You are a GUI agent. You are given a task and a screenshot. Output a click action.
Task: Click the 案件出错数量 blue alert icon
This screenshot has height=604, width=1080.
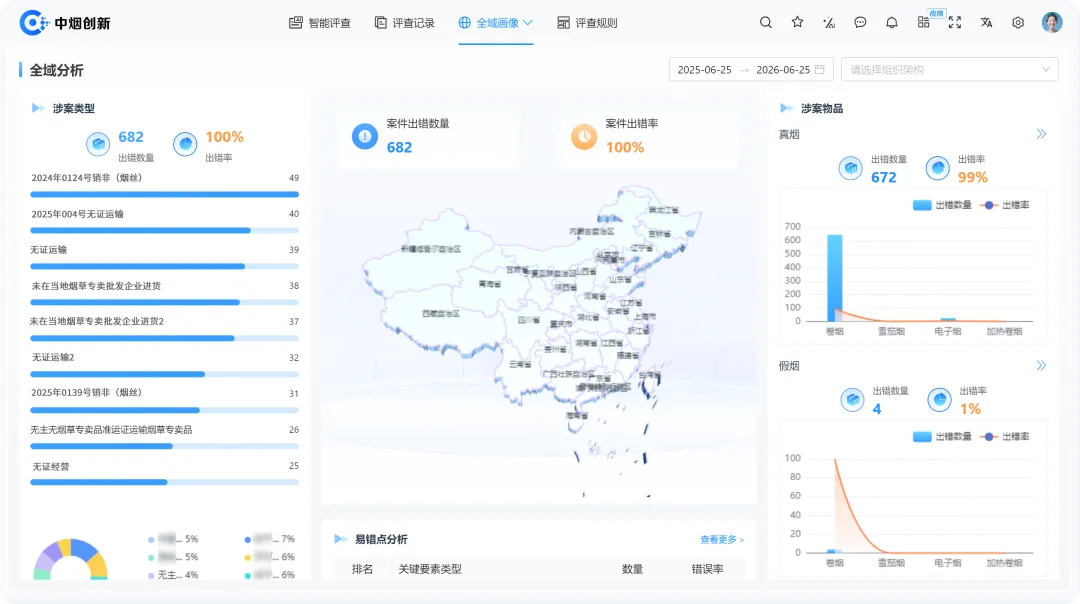(x=365, y=136)
